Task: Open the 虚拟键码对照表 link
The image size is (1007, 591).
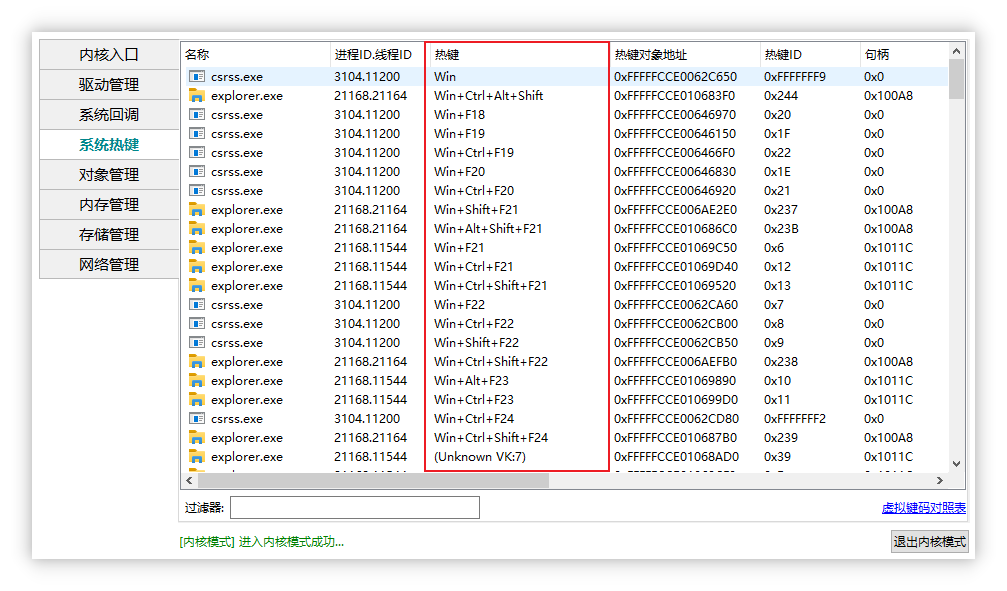Action: pos(923,508)
